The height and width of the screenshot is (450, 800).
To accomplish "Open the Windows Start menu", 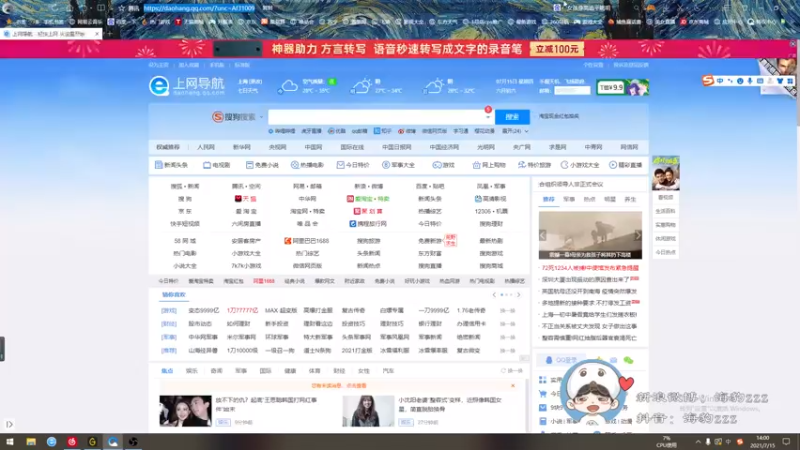I will (10, 442).
